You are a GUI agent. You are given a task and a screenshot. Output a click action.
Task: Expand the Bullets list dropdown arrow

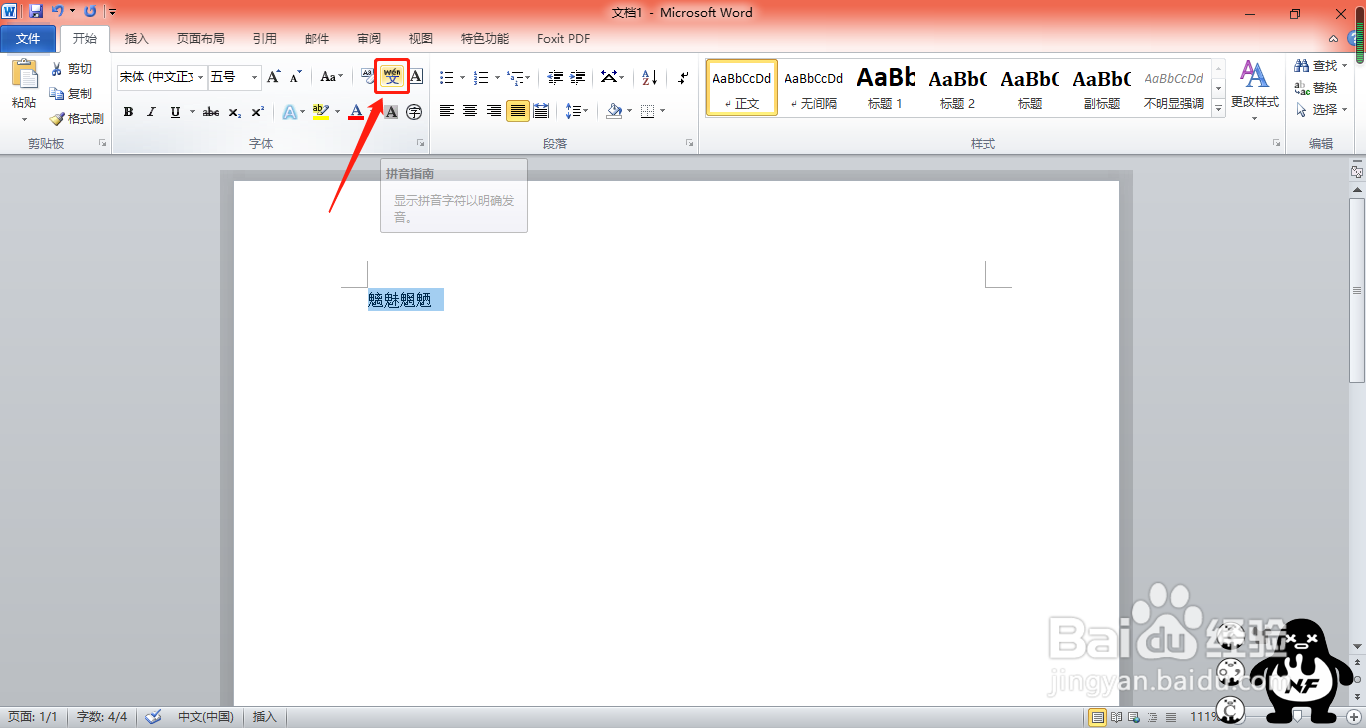[464, 77]
